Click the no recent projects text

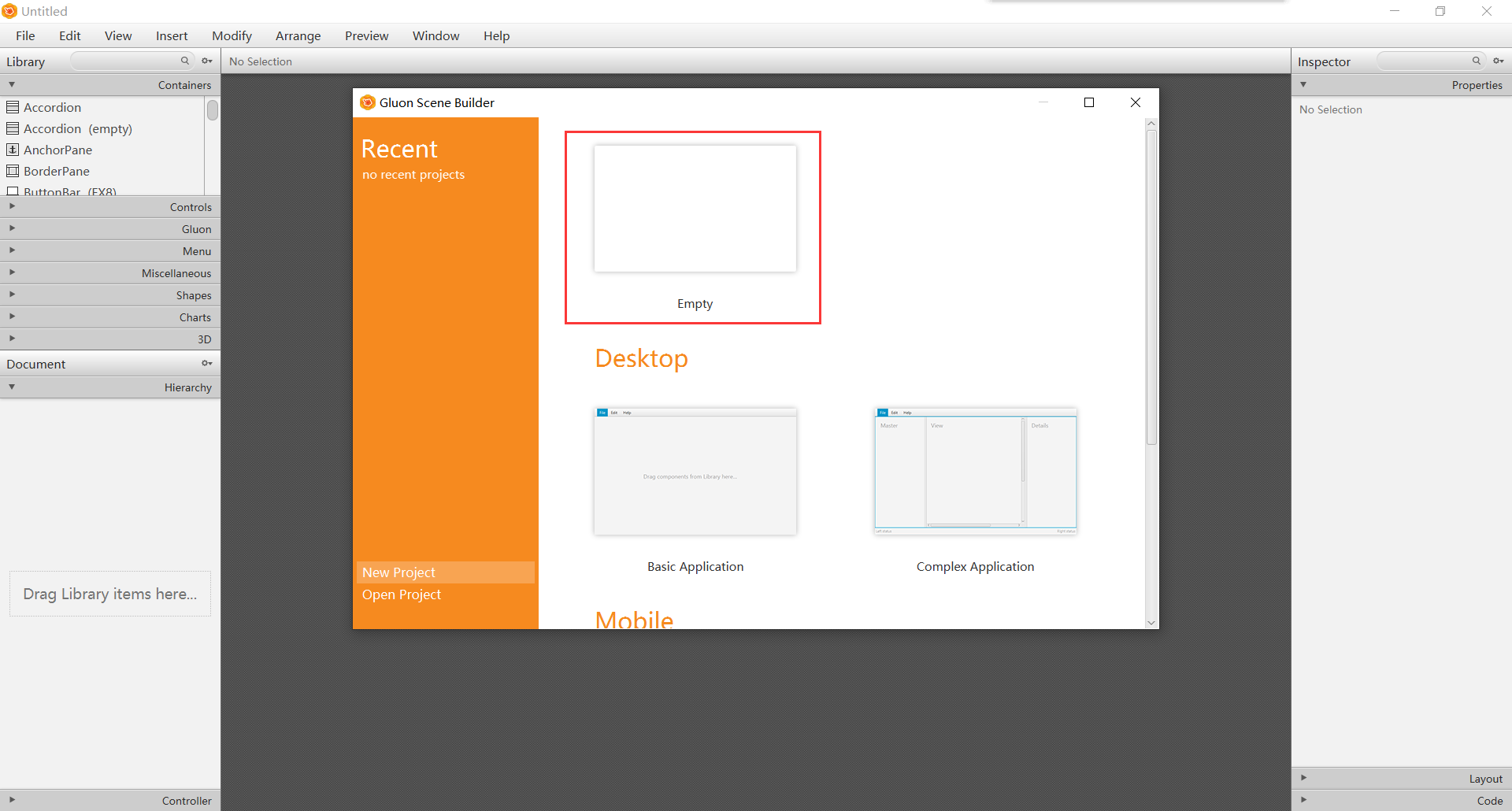[413, 175]
